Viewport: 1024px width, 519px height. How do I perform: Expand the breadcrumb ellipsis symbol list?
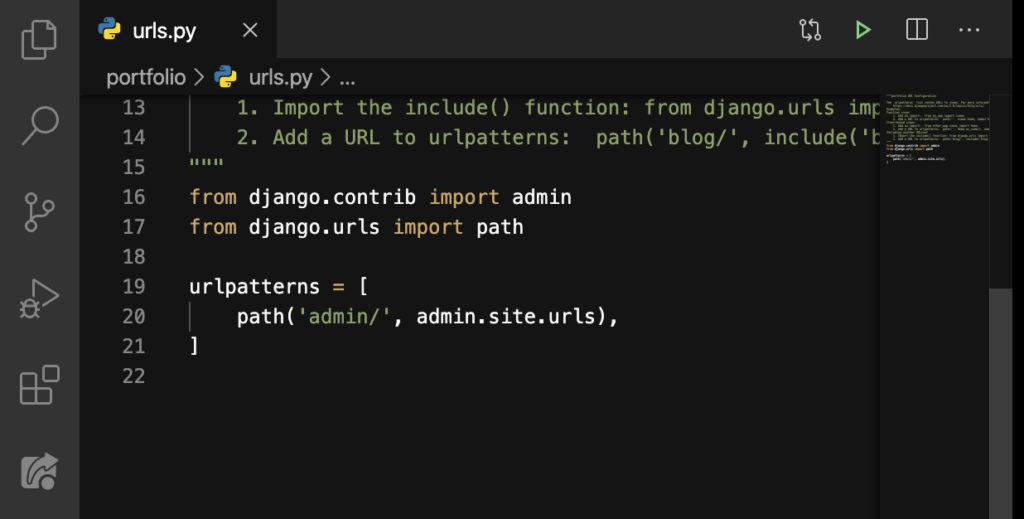(x=347, y=78)
